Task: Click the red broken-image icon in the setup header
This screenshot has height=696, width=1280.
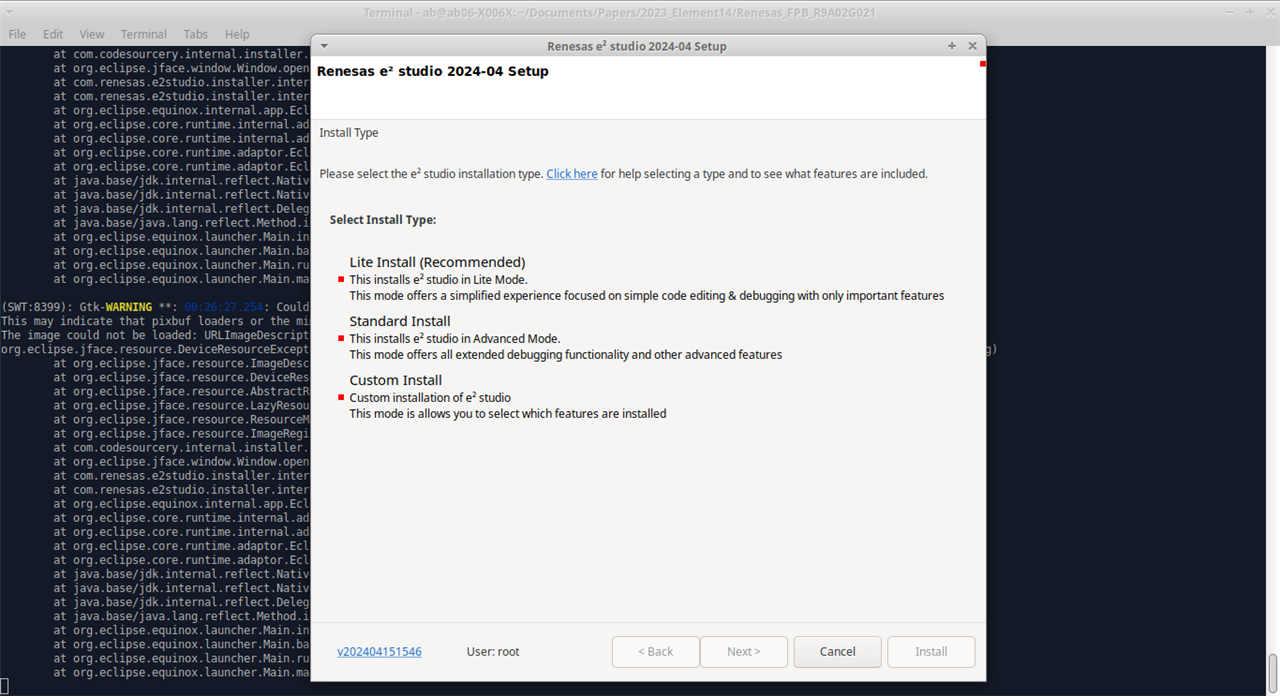Action: 983,64
